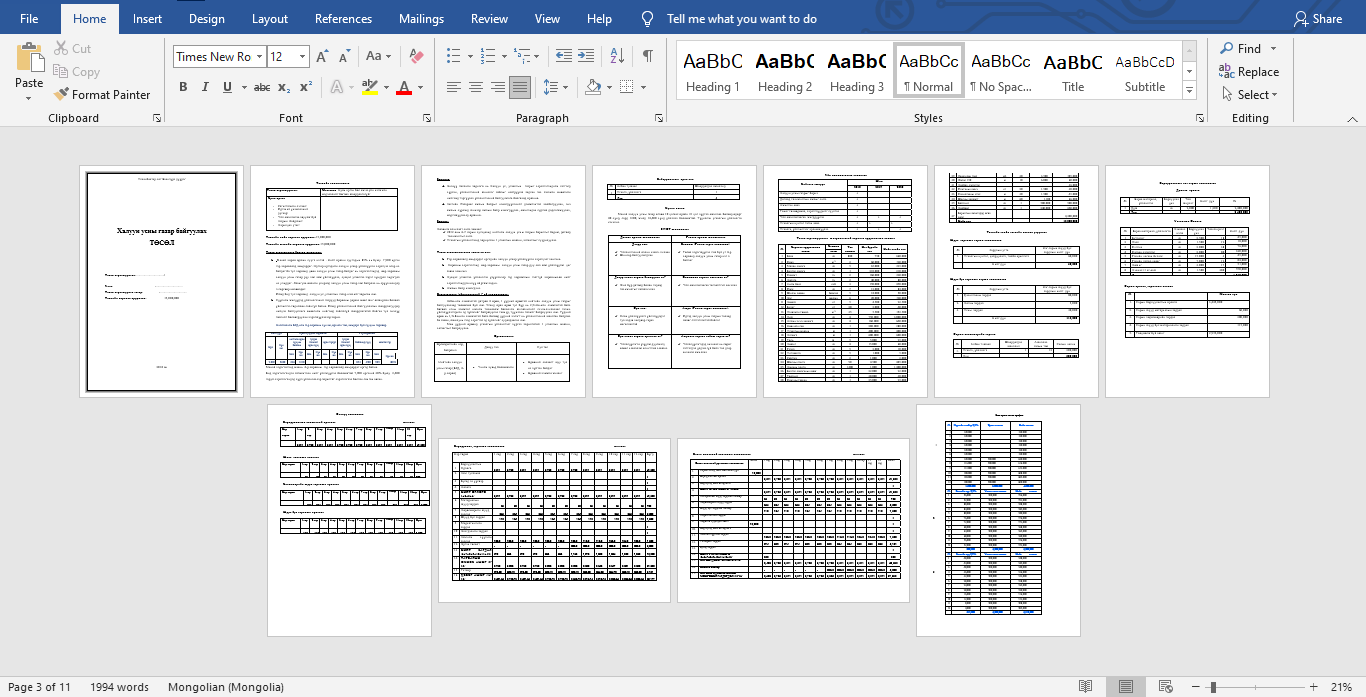The image size is (1366, 697).
Task: Align text to the left
Action: coord(454,87)
